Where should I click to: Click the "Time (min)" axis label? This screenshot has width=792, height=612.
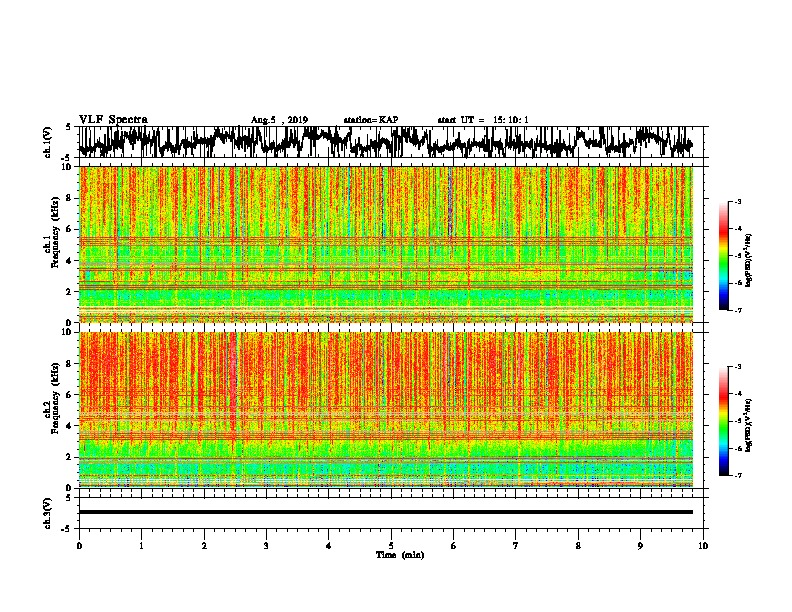click(400, 555)
